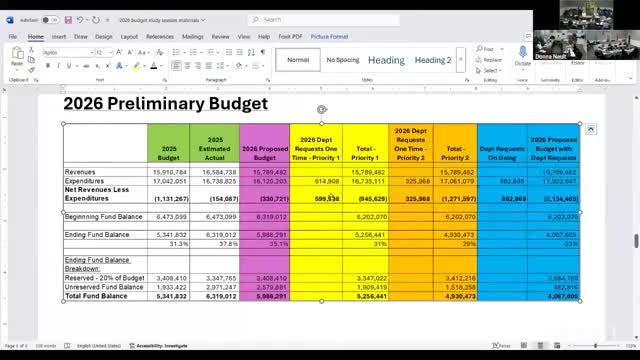640x360 pixels.
Task: Click the Decrease Indent icon
Action: [229, 52]
